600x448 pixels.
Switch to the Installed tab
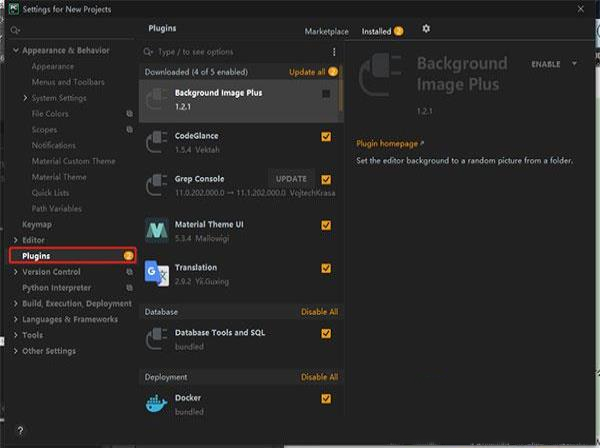click(377, 31)
